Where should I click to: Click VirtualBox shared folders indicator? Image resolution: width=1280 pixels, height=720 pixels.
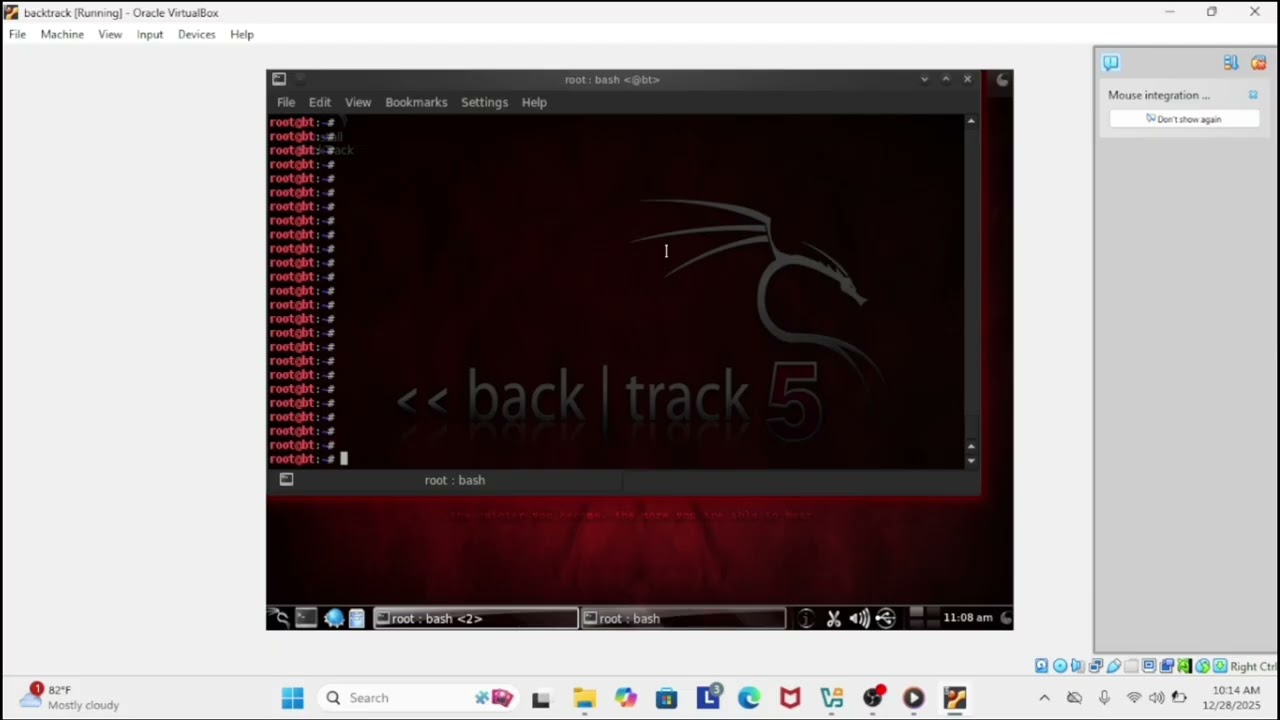[x=1131, y=666]
